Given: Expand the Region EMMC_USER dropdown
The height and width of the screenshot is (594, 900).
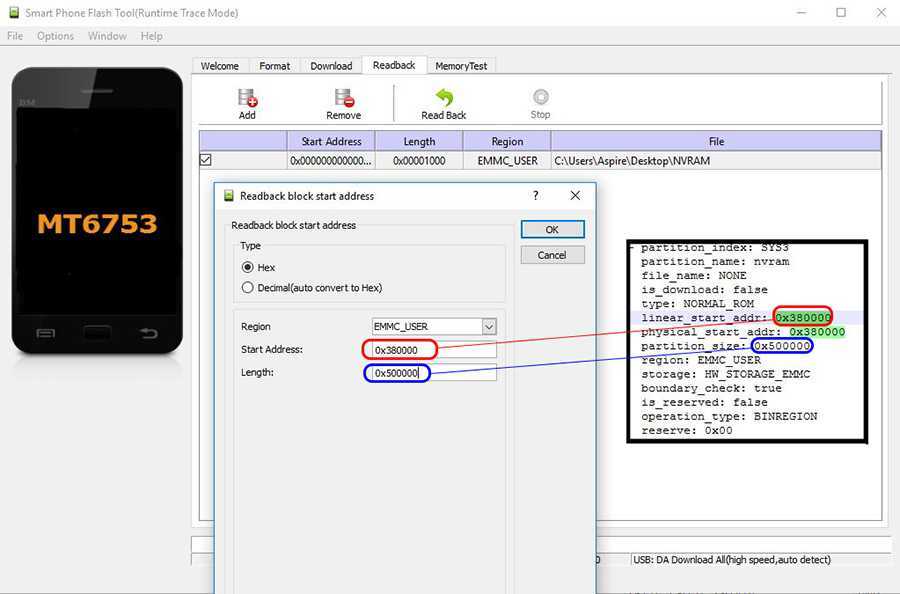Looking at the screenshot, I should [x=488, y=327].
